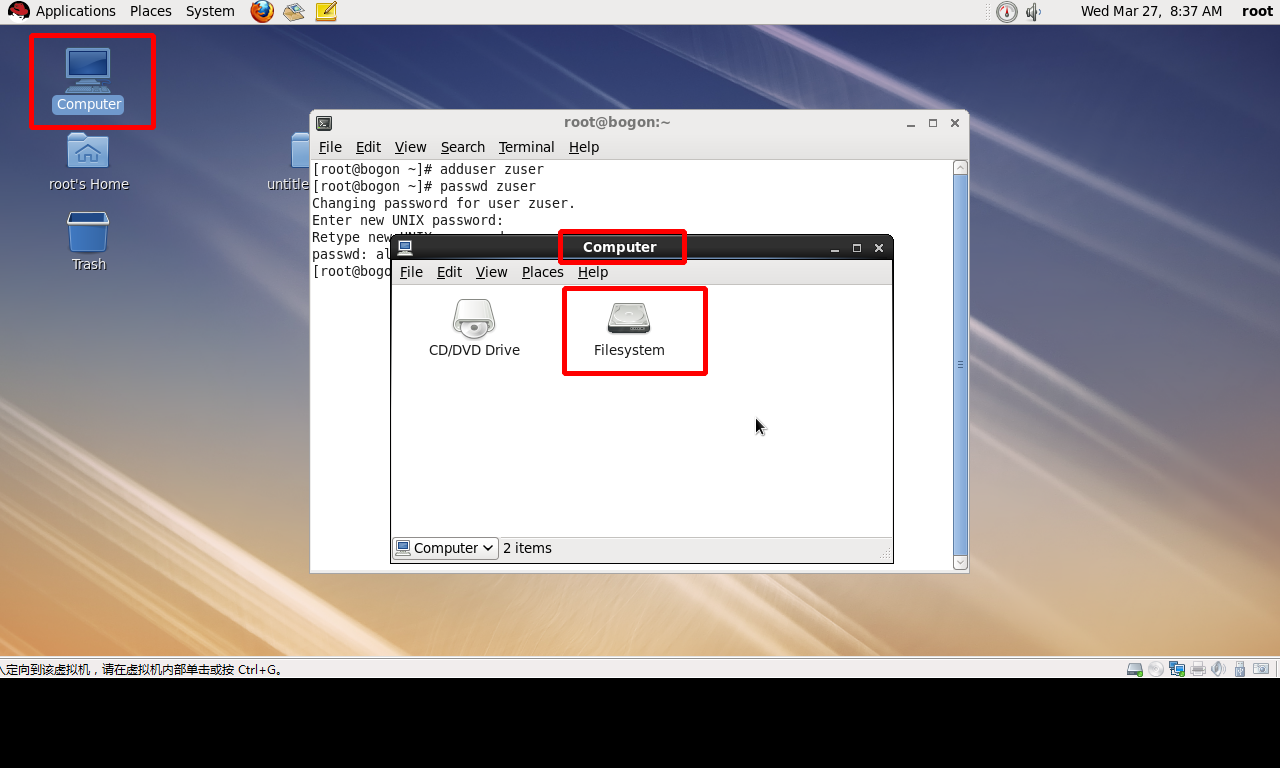Open the Terminal menu in the terminal window
Screen dimensions: 1280x768
point(526,147)
